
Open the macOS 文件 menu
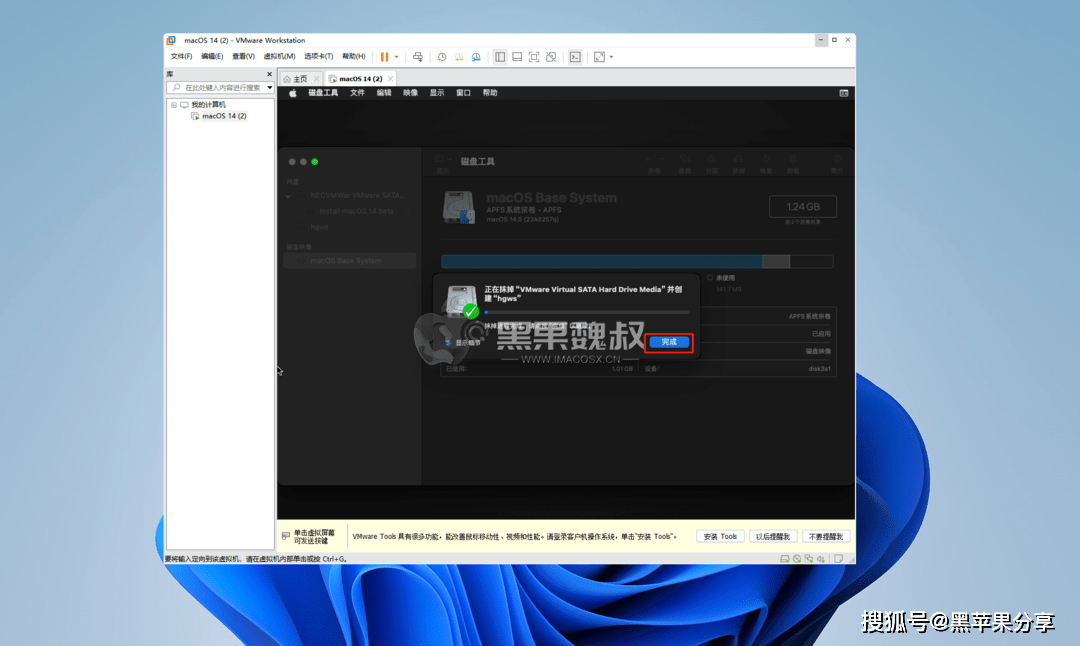357,93
